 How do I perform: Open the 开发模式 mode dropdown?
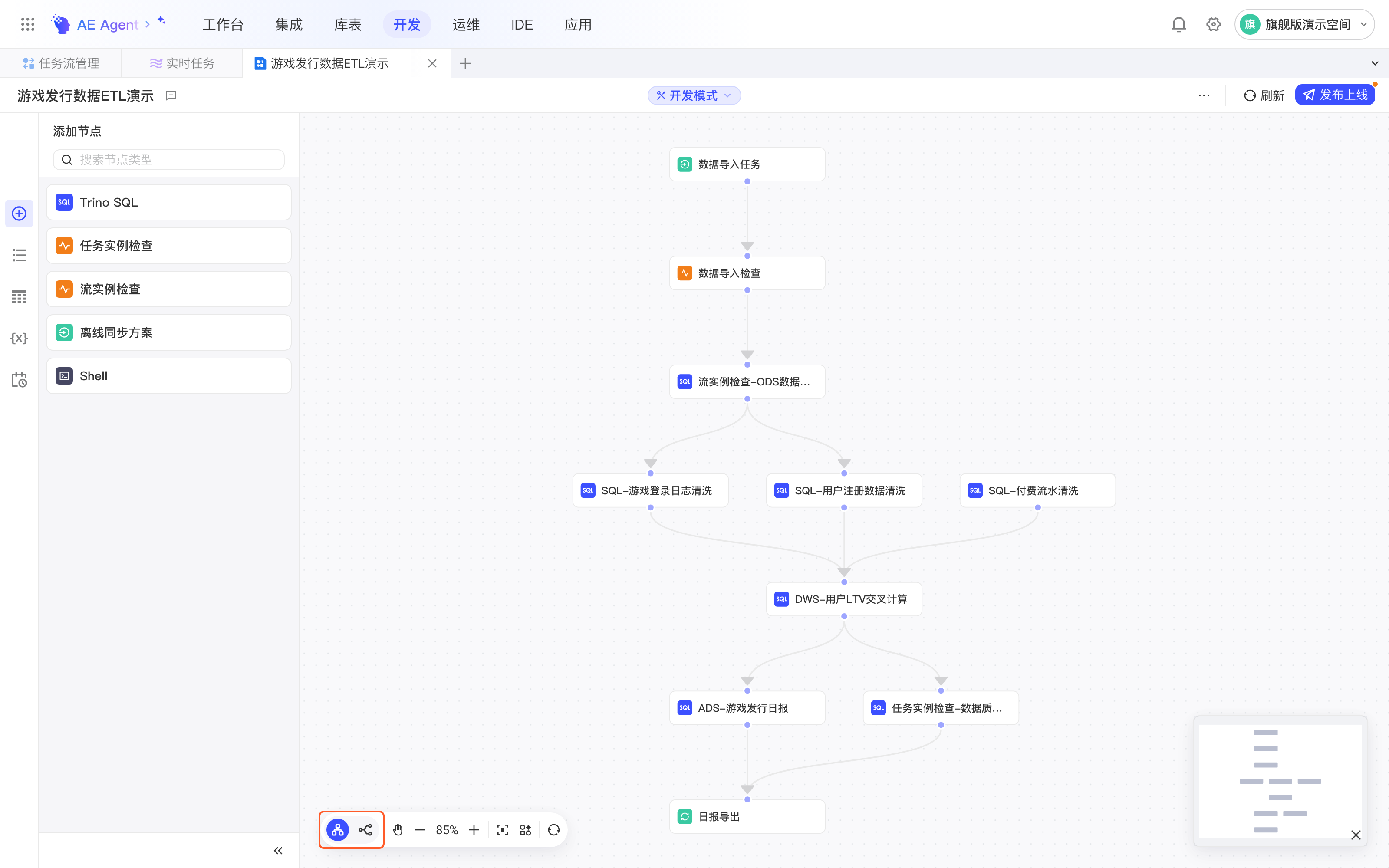[x=694, y=95]
